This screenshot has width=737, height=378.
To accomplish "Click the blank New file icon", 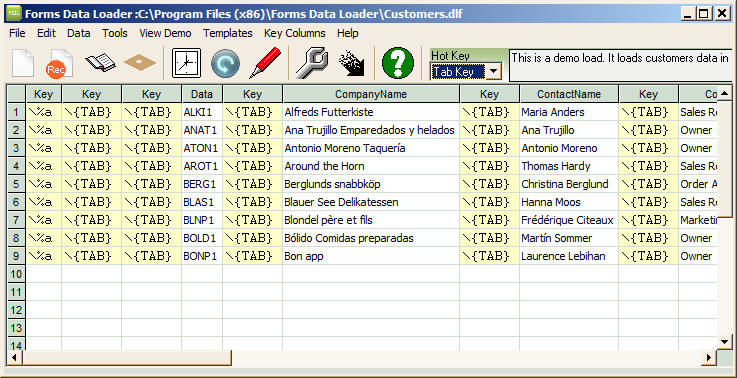I will (x=23, y=63).
